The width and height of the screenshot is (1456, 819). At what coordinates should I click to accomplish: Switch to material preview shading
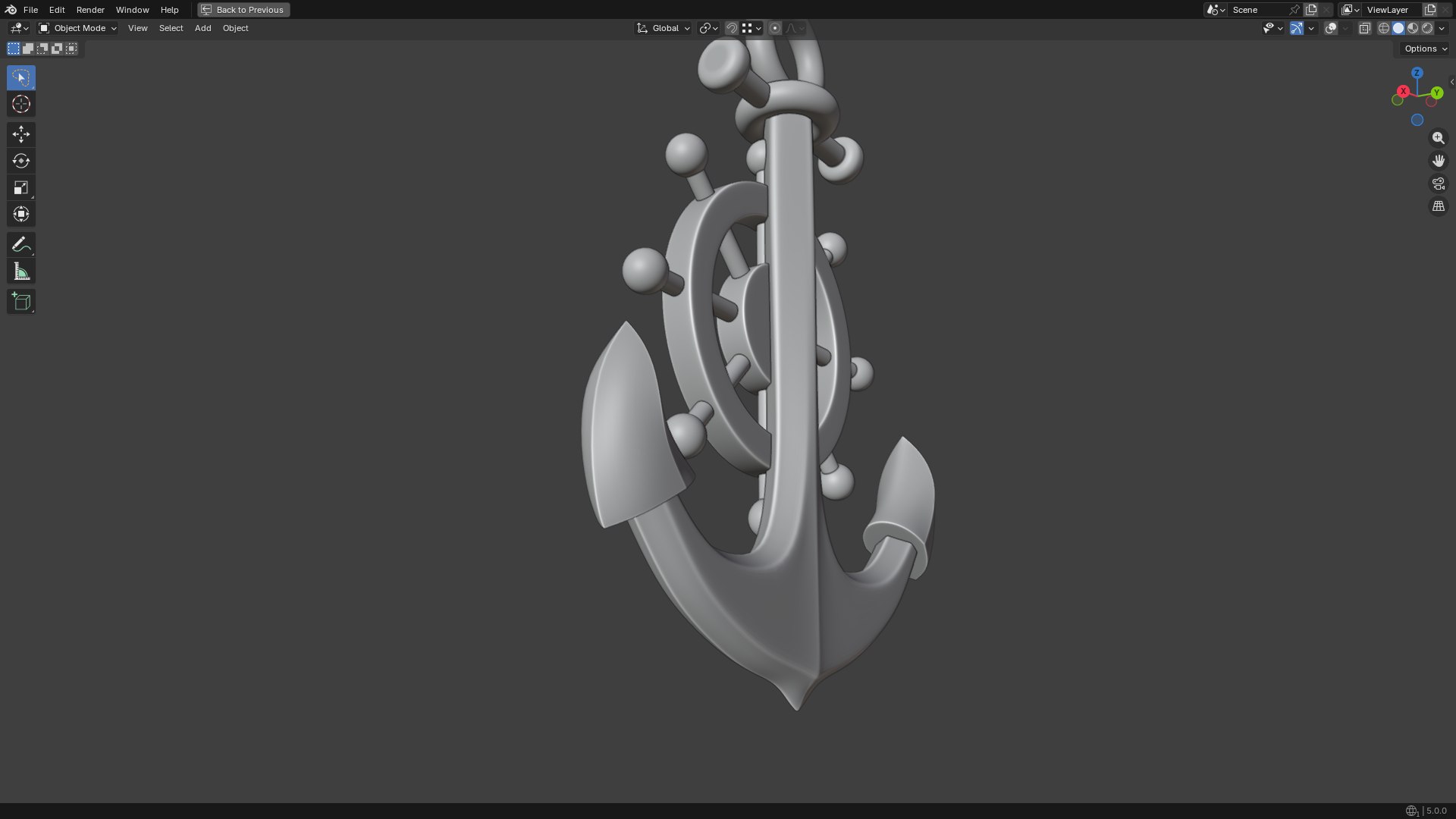coord(1413,28)
